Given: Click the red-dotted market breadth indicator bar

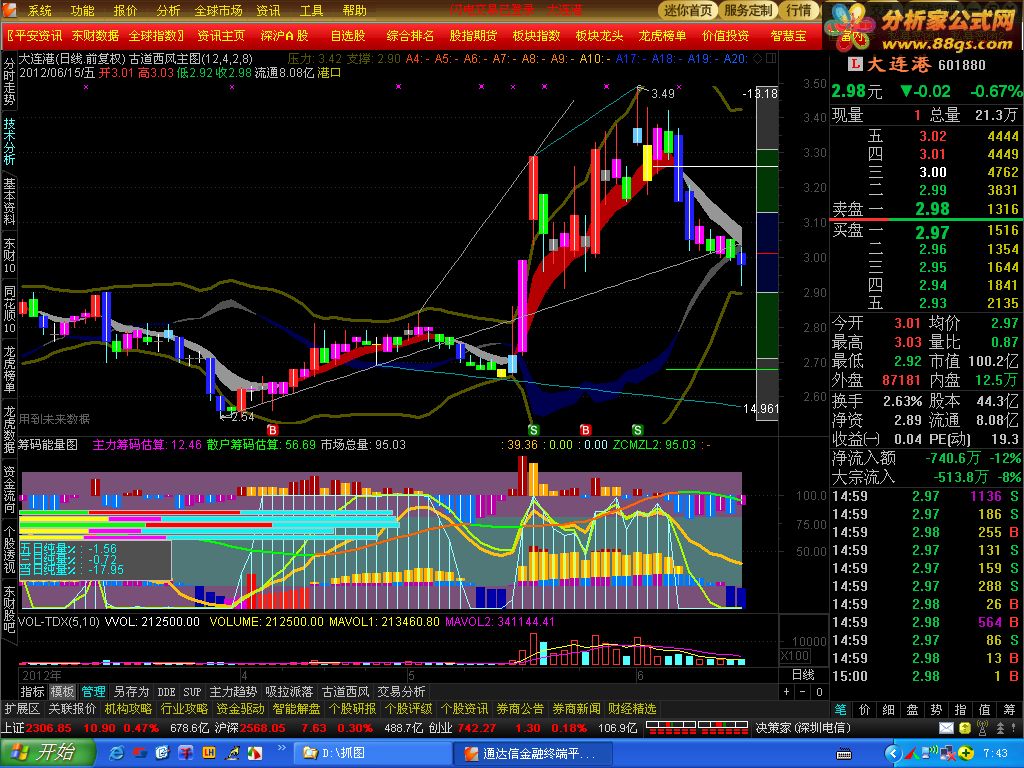Looking at the screenshot, I should (x=696, y=728).
